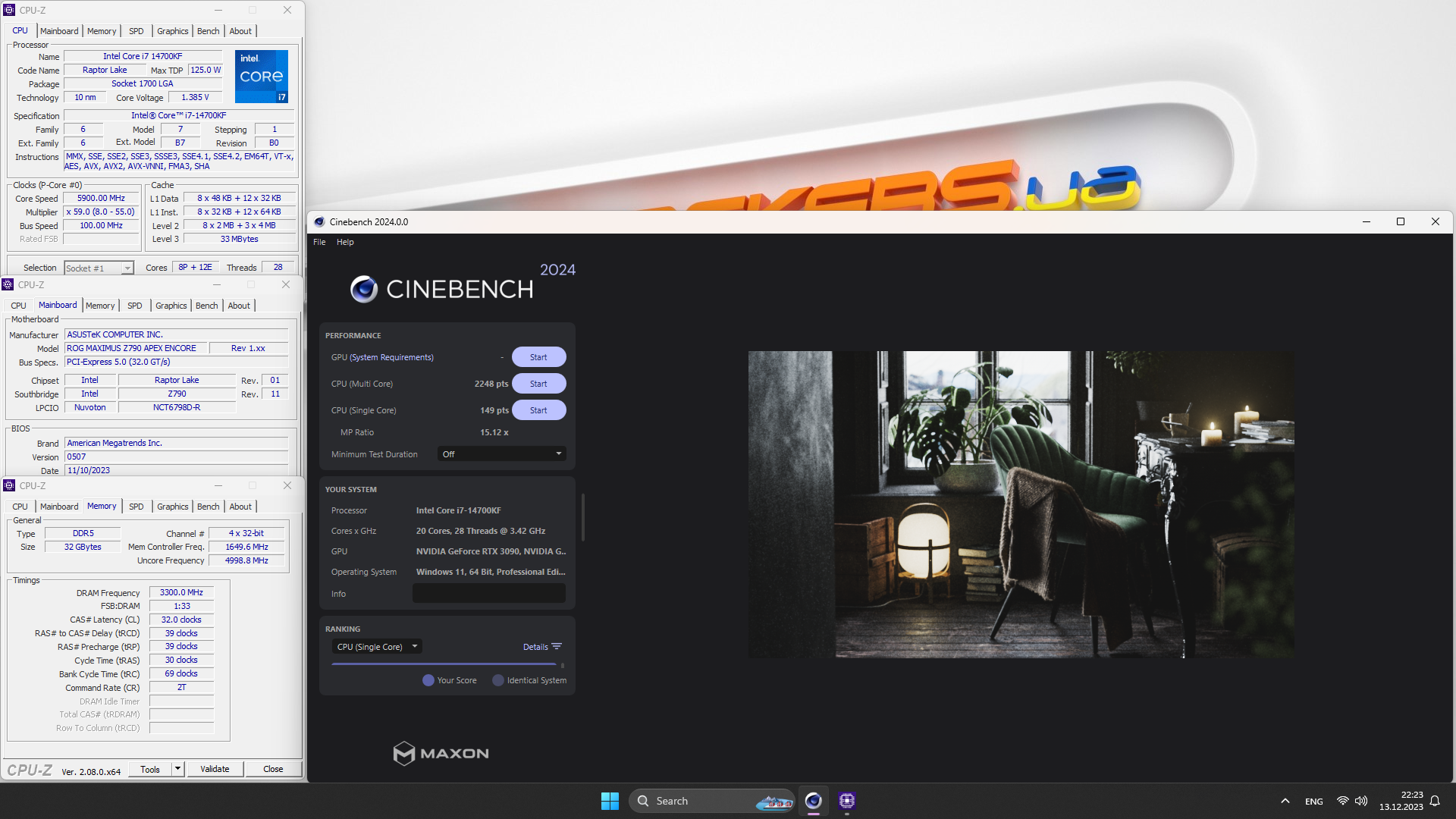Viewport: 1456px width, 819px height.
Task: Click the 149 pts single core score
Action: click(x=494, y=410)
